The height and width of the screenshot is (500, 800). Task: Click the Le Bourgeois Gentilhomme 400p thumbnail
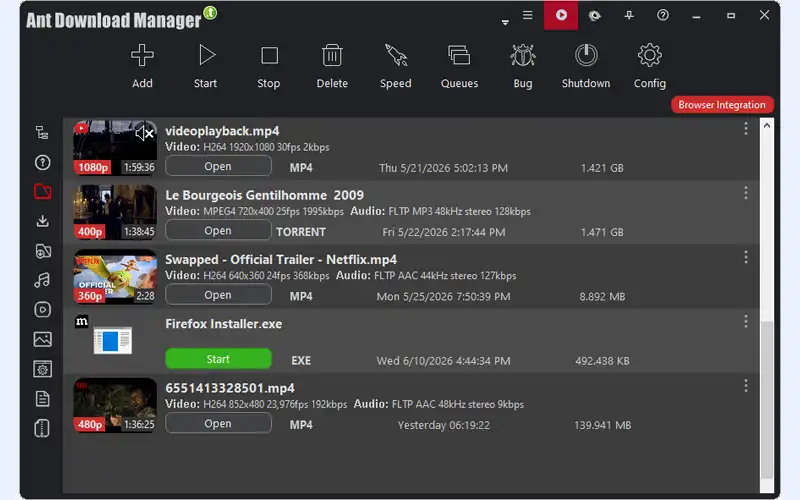(x=115, y=212)
